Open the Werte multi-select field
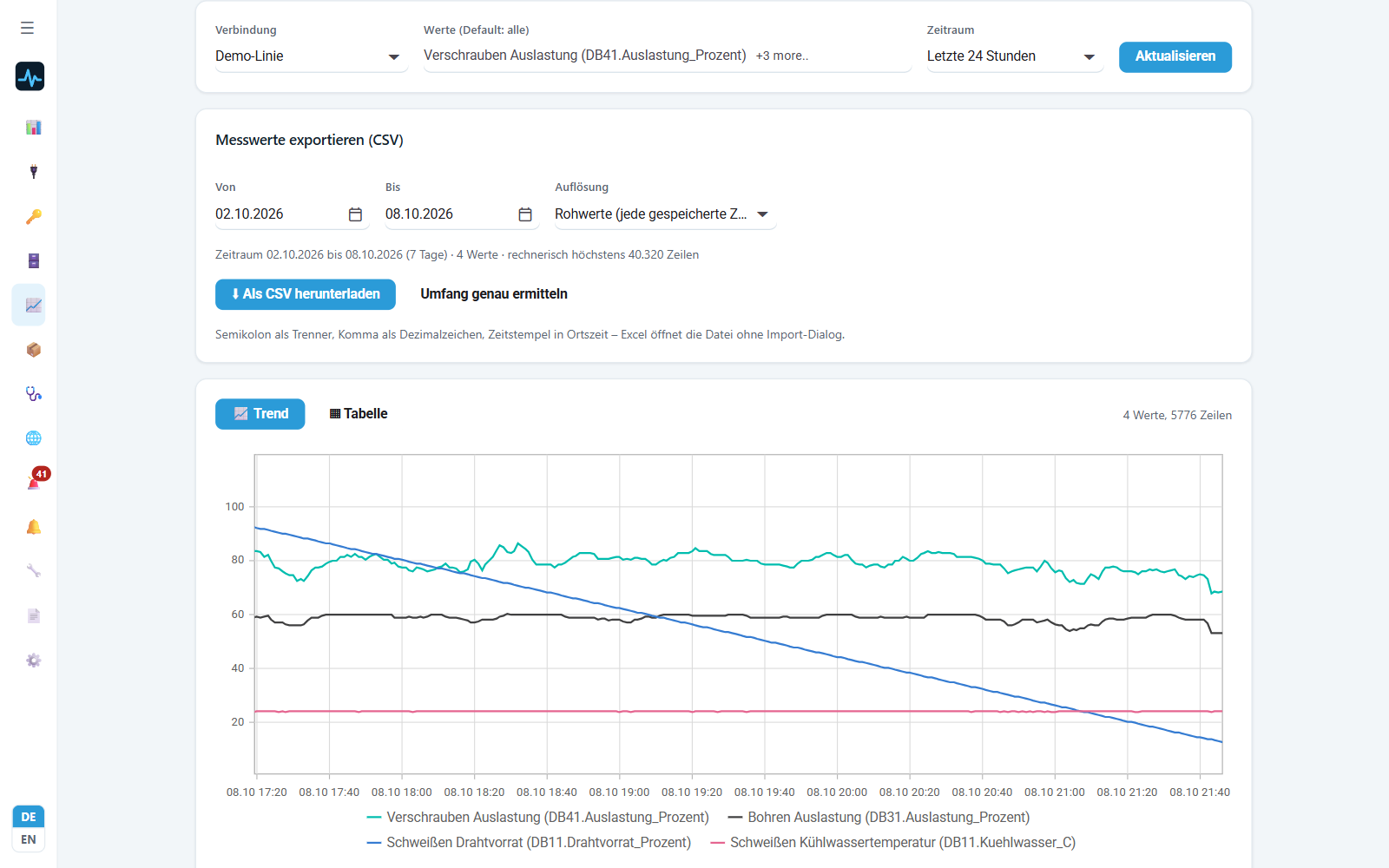 pos(667,56)
